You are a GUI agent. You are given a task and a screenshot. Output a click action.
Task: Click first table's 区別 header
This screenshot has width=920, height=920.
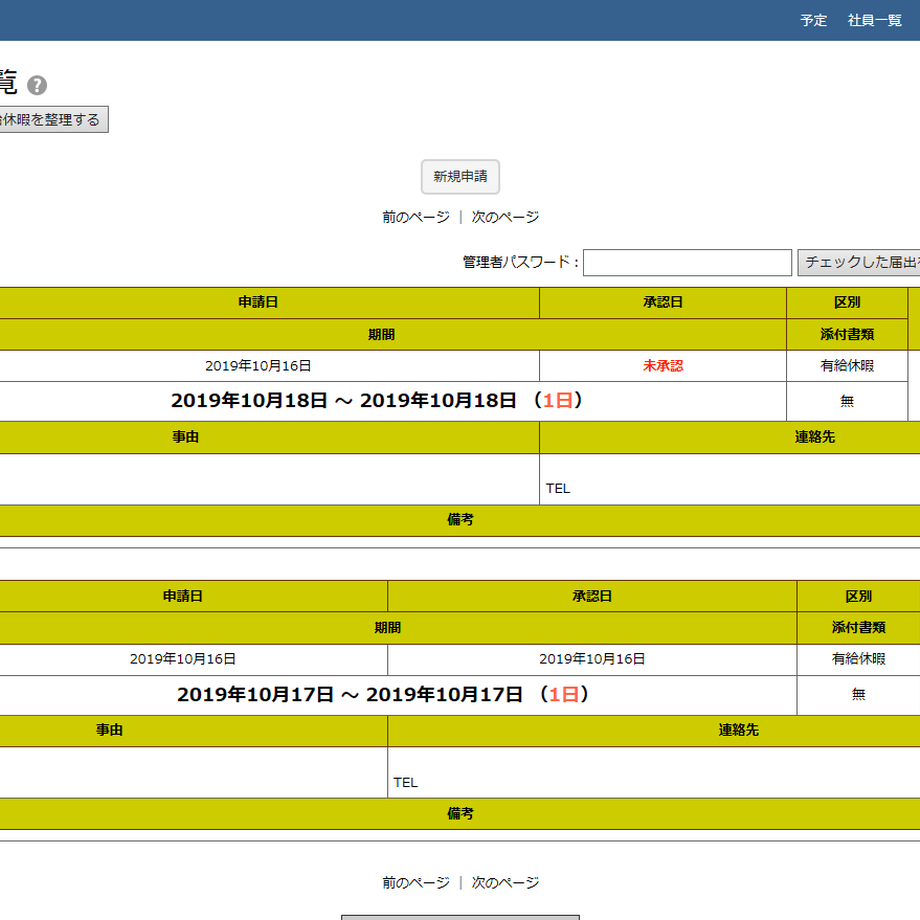(x=847, y=303)
